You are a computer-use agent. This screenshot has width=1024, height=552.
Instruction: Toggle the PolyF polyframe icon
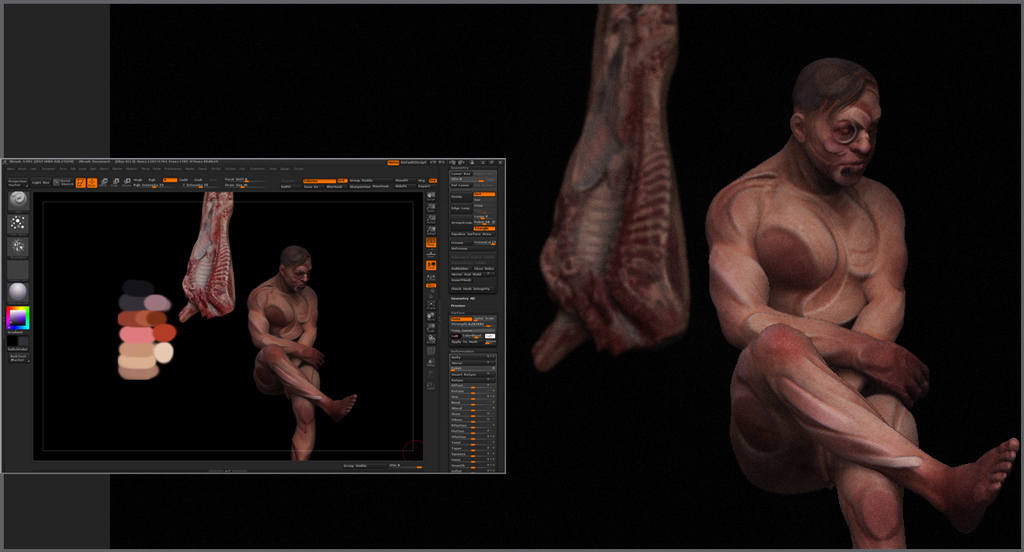(431, 351)
